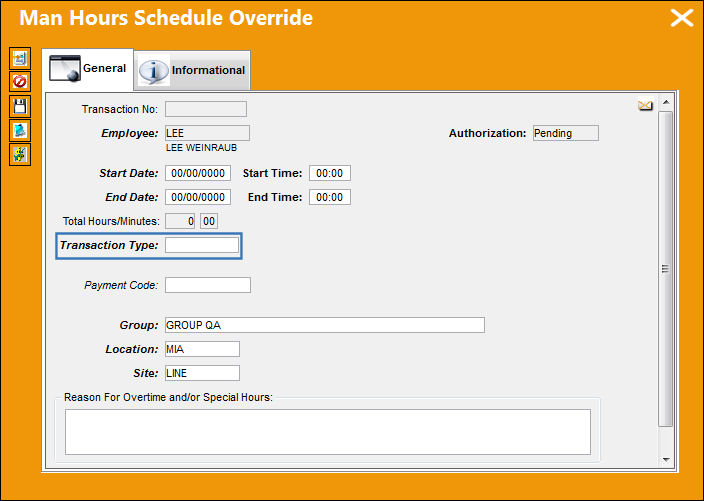Click the Reason For Overtime and/or Special Hours label
Screen dimensions: 704x501
coord(168,397)
